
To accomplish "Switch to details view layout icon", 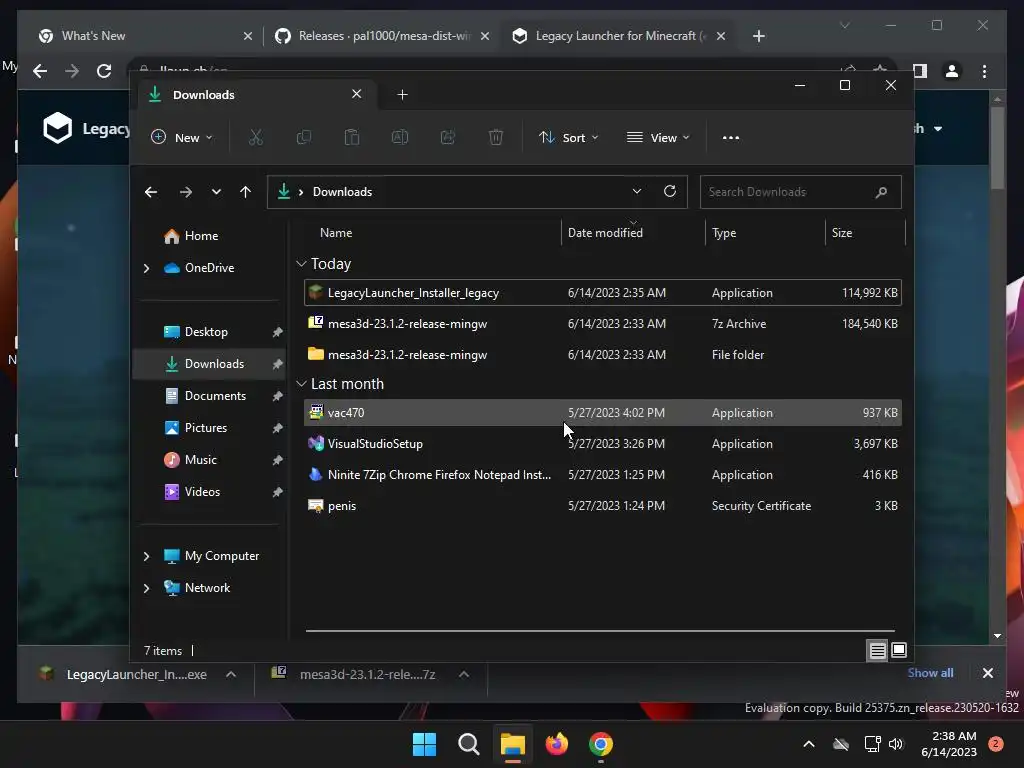I will point(877,650).
